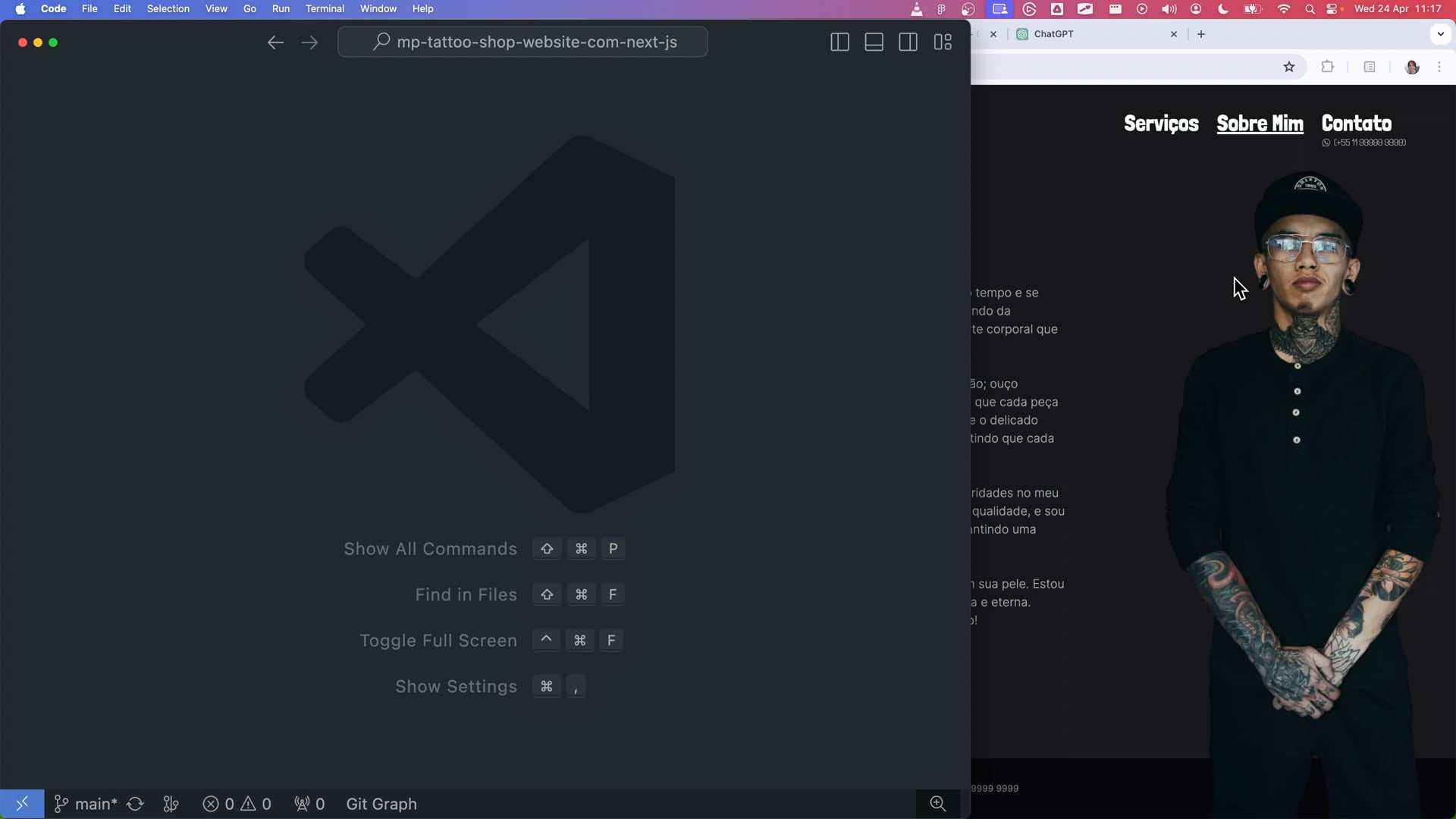Toggle the primary side bar layout icon
Screen dimensions: 1456x819
tap(839, 42)
